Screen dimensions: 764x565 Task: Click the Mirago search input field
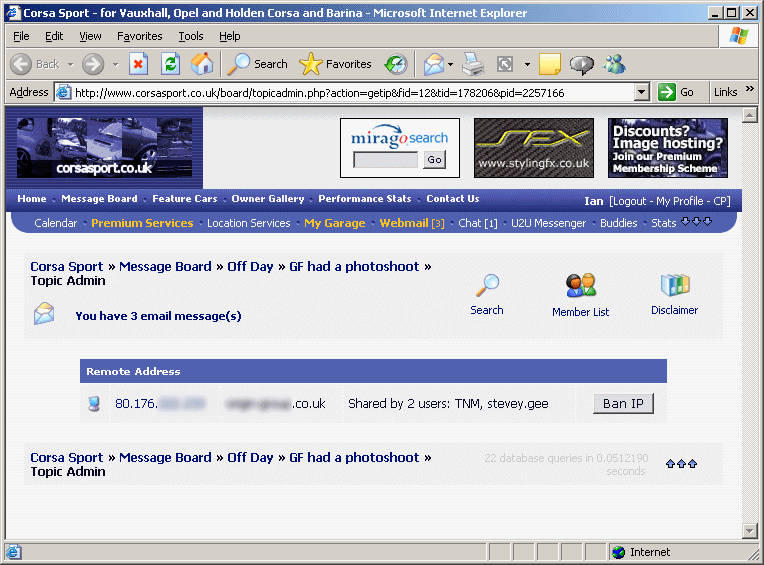point(386,160)
